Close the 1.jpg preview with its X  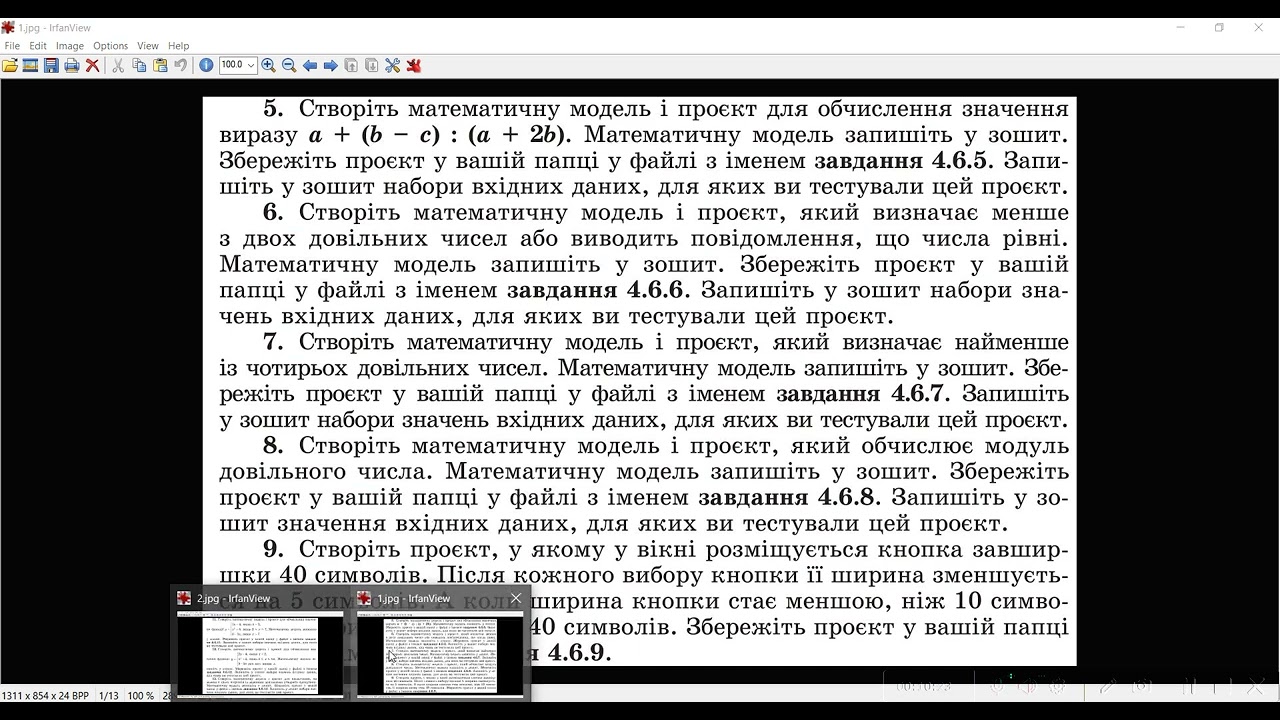coord(516,598)
